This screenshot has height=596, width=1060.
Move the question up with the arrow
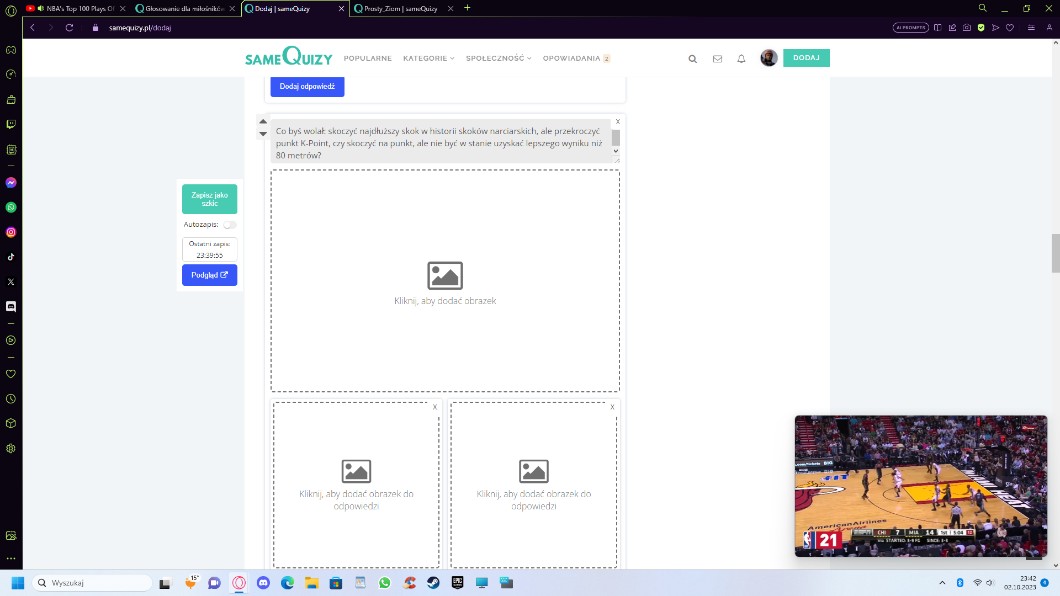point(263,122)
